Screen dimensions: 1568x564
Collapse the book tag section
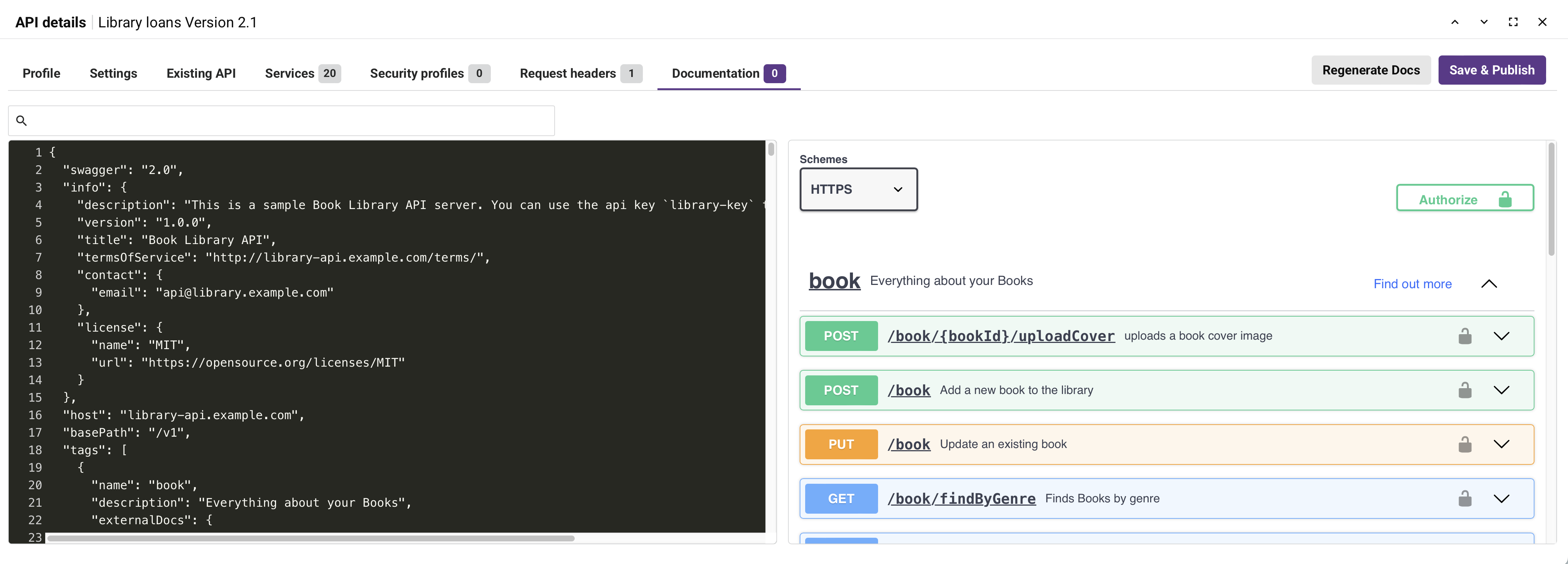click(1489, 284)
